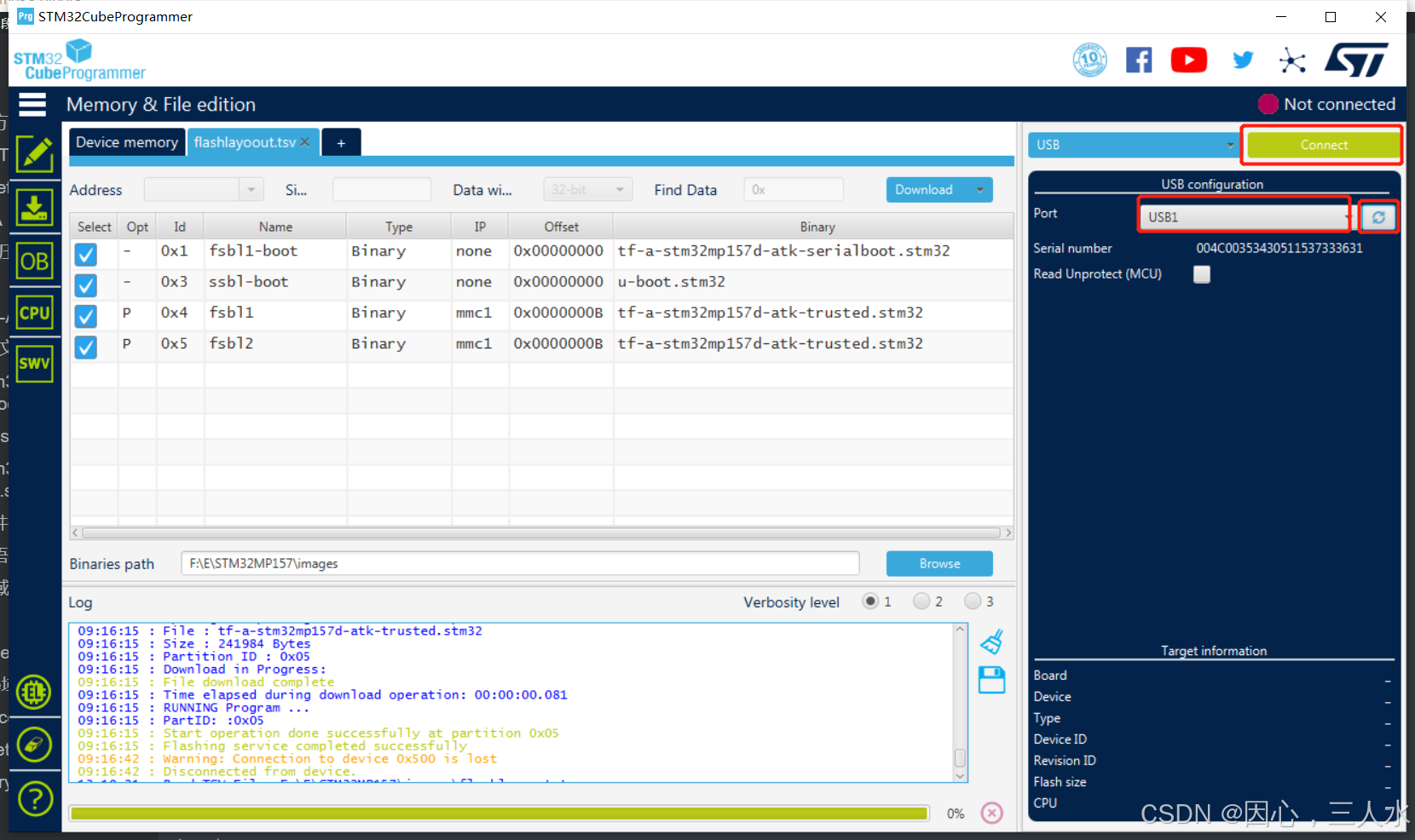Image resolution: width=1415 pixels, height=840 pixels.
Task: Open the 32-bit data width dropdown
Action: (x=588, y=190)
